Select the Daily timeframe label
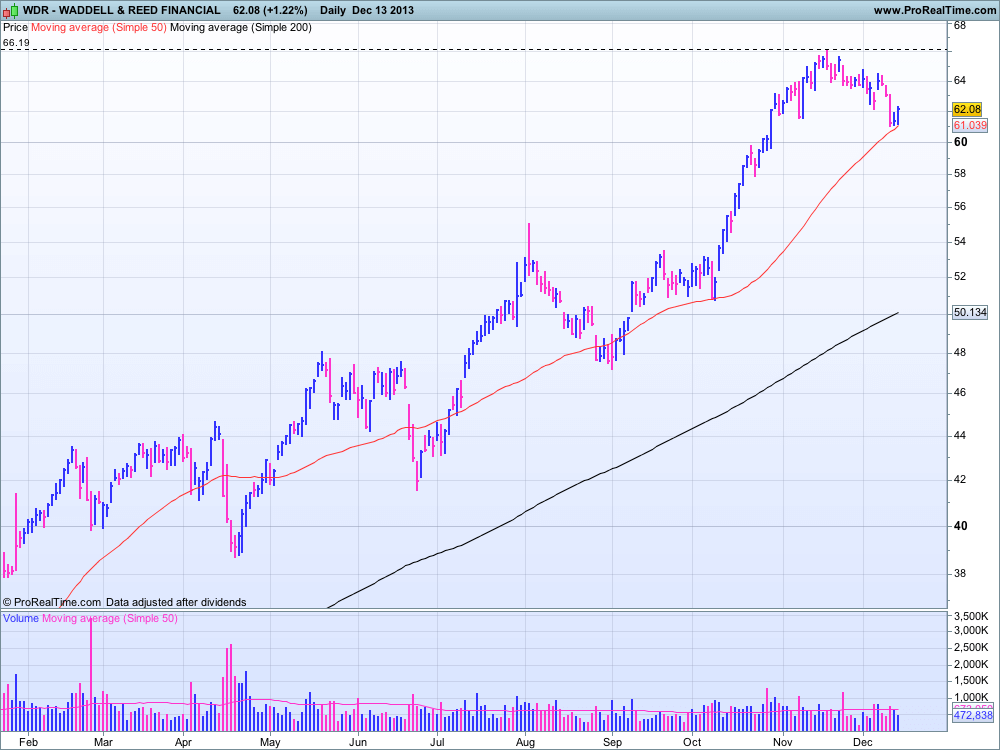Screen dimensions: 1000x750 coord(333,10)
